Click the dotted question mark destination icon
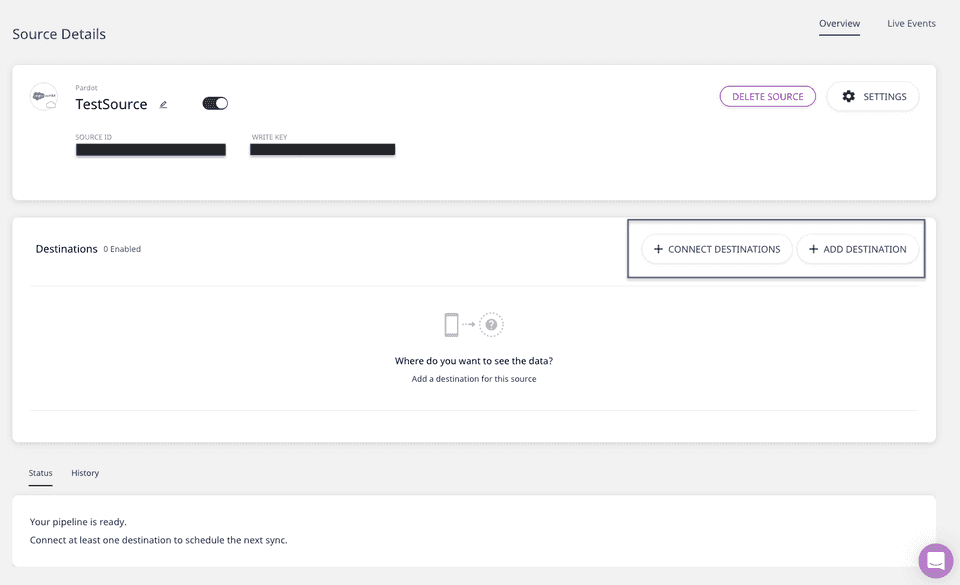 [x=491, y=324]
